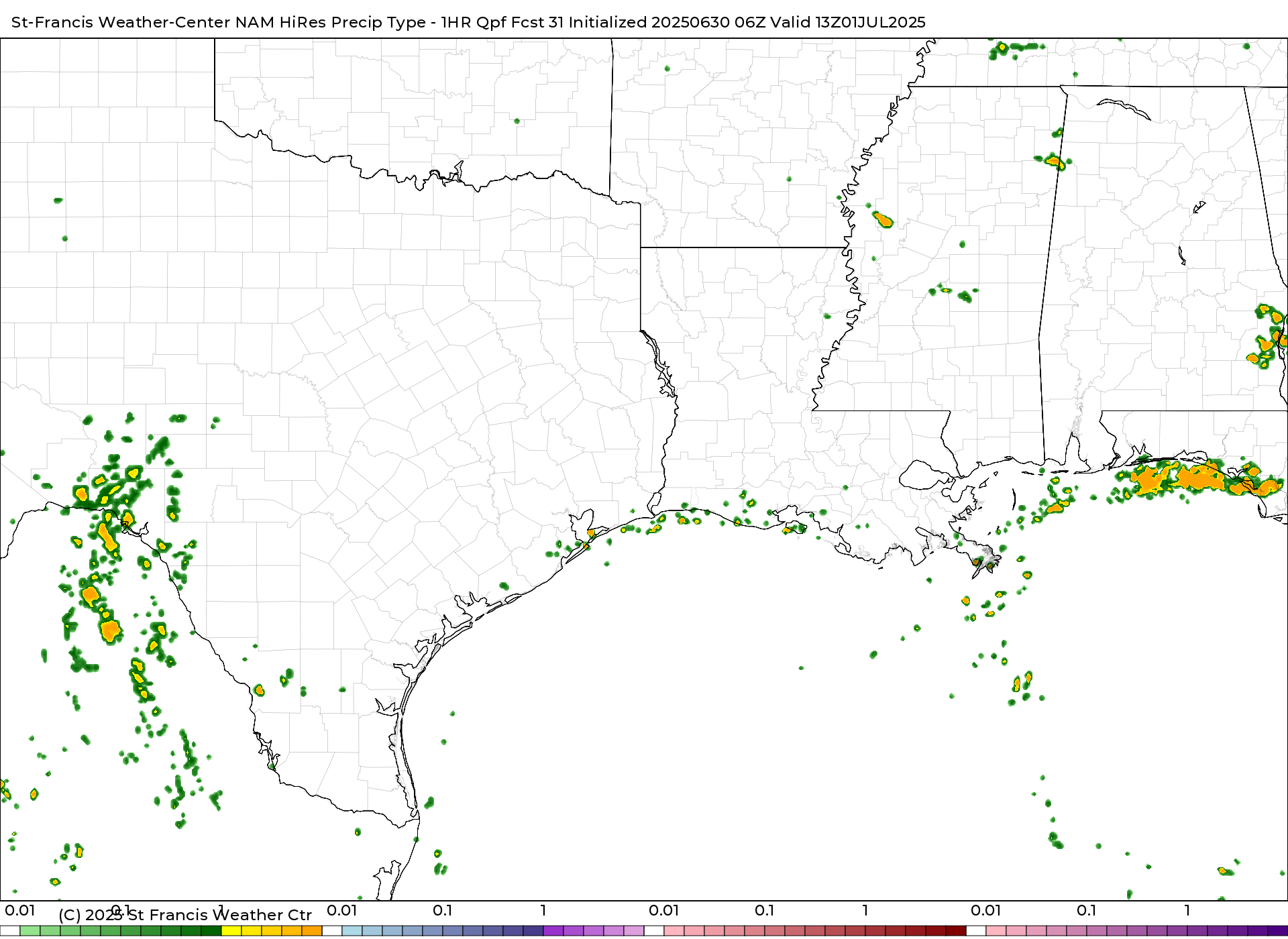Click '1HR Qpf Fcst 31' in the title
Viewport: 1288px width, 939px height.
[x=502, y=22]
